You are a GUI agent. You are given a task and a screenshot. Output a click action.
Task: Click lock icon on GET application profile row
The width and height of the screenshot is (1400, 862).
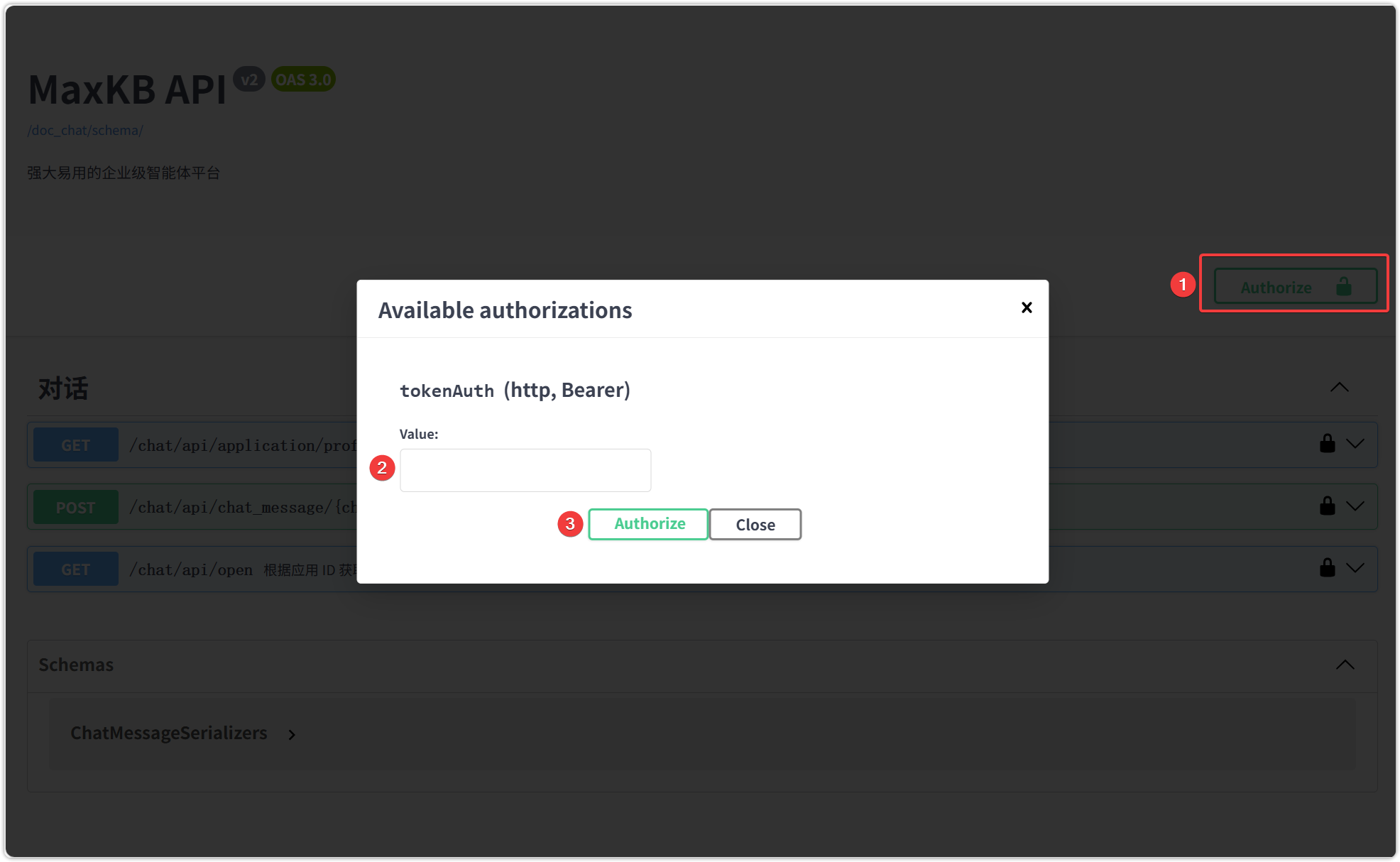(x=1327, y=444)
